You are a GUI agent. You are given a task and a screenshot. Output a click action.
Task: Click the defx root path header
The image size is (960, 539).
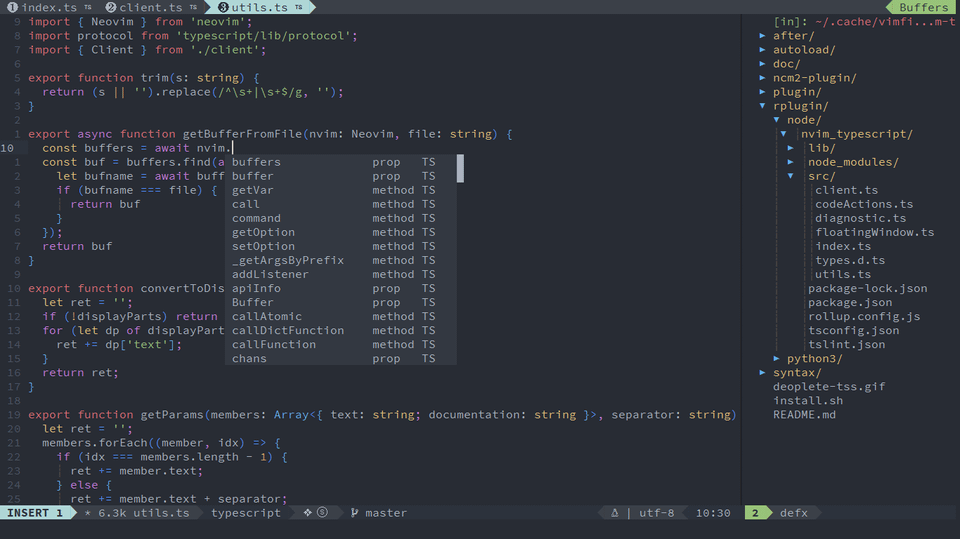864,21
